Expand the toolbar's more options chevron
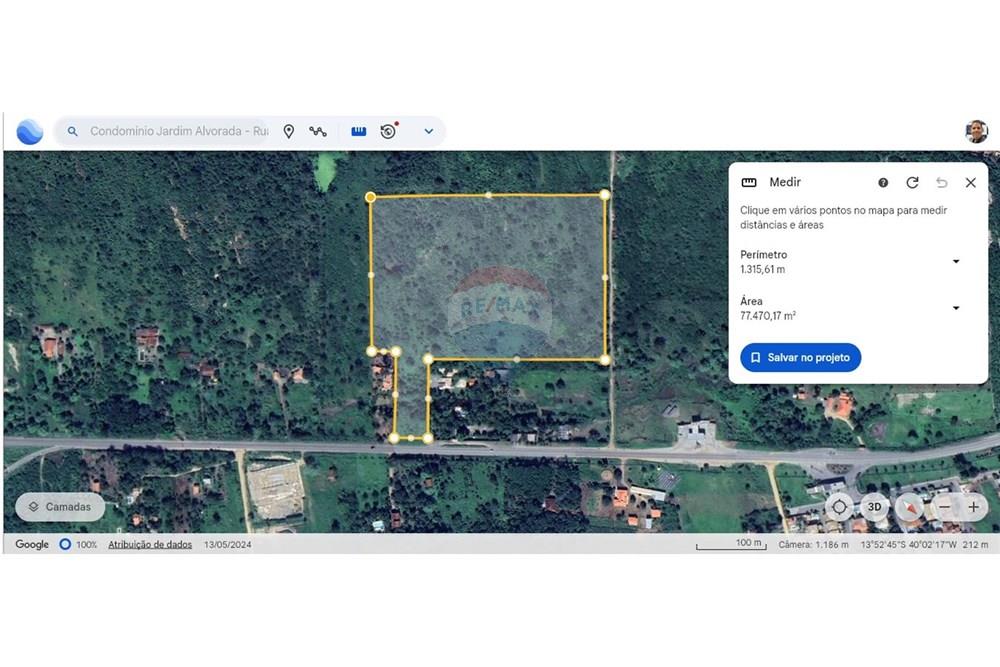Image resolution: width=1000 pixels, height=667 pixels. click(429, 131)
